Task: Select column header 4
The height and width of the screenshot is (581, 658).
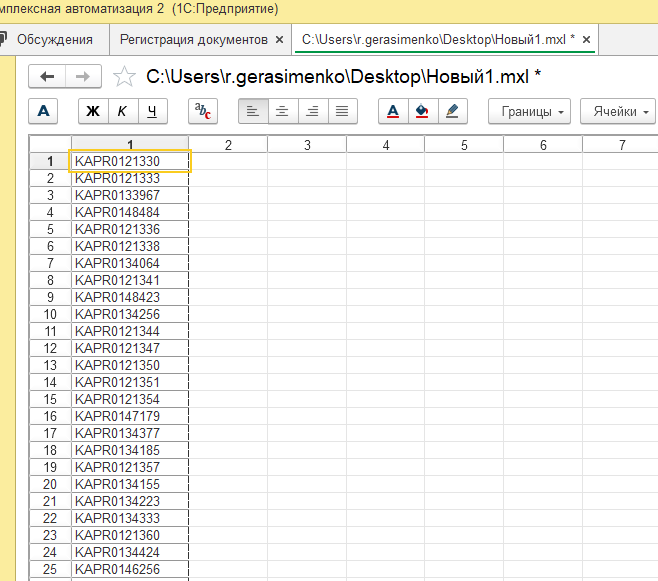Action: coord(386,145)
